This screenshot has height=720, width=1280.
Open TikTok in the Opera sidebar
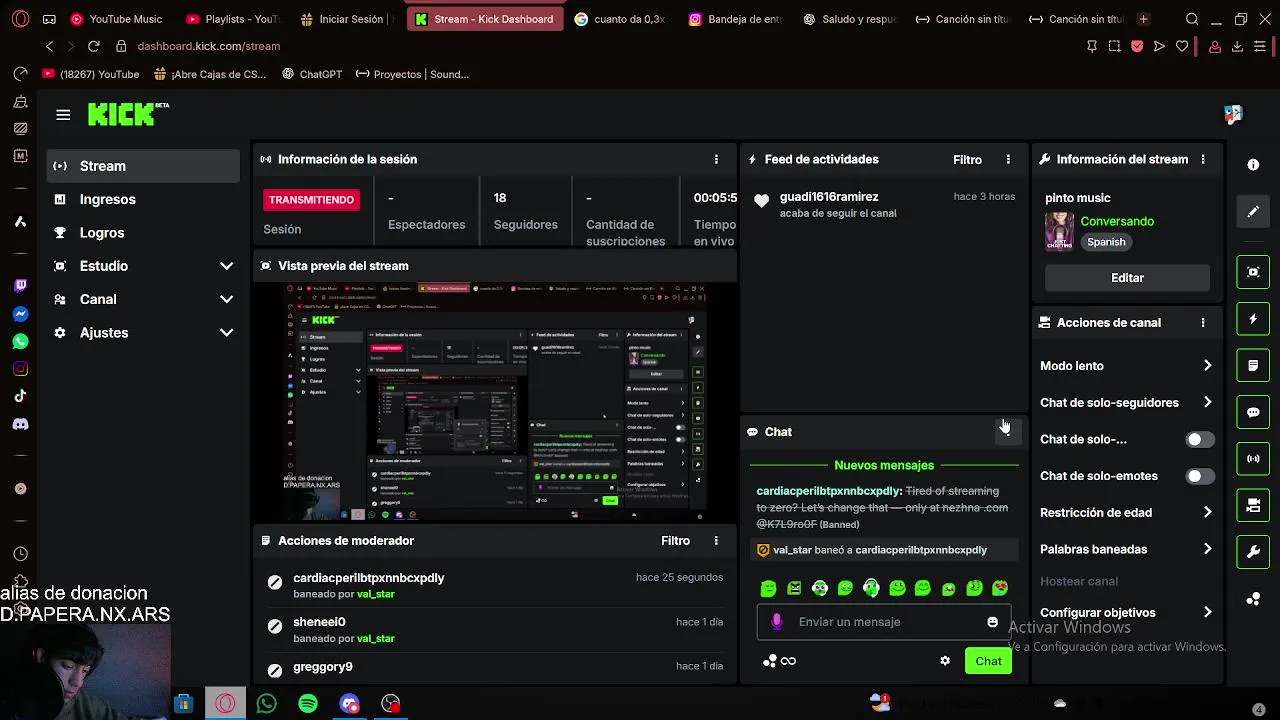coord(20,396)
